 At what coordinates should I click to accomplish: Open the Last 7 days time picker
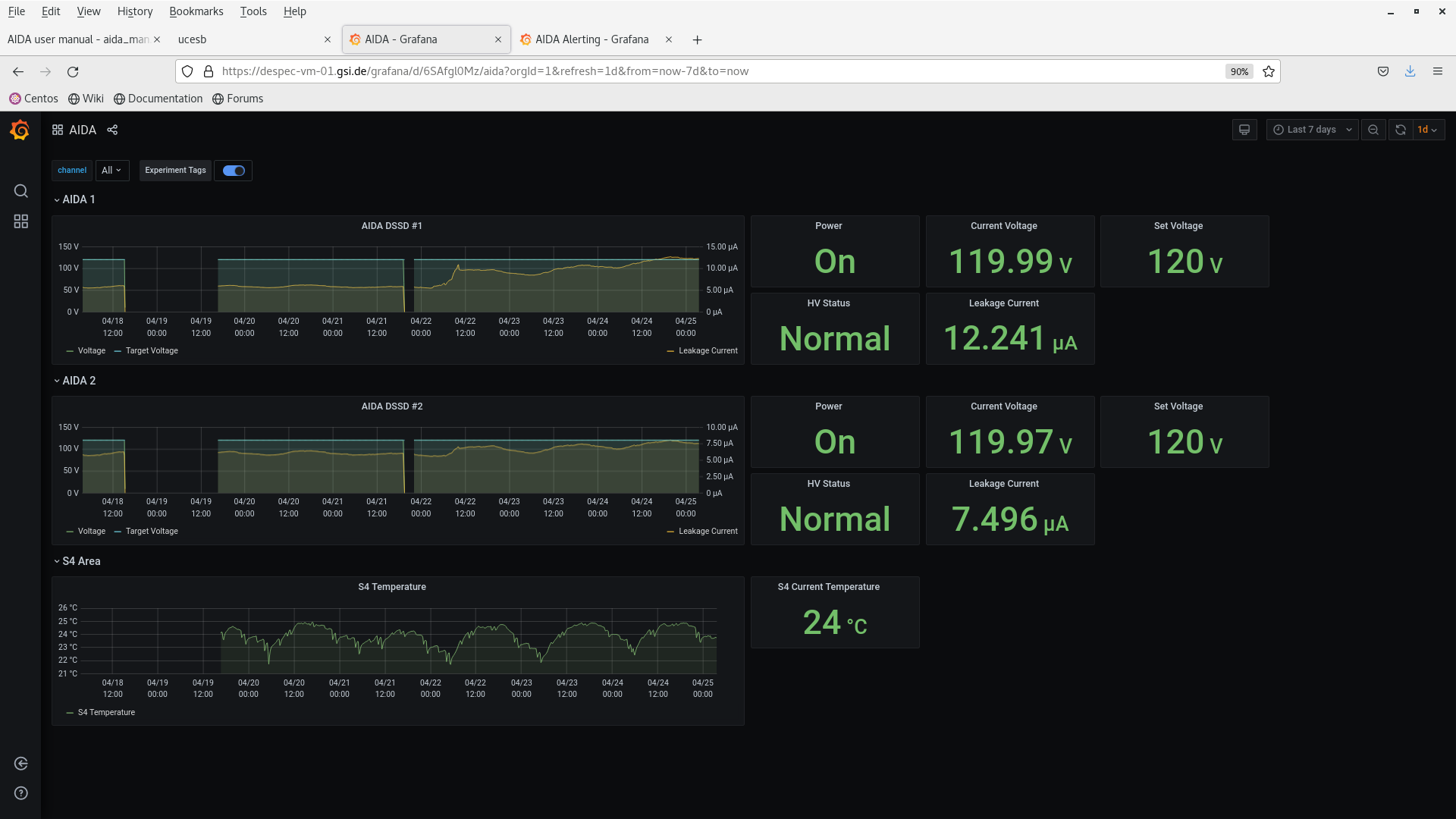tap(1313, 130)
